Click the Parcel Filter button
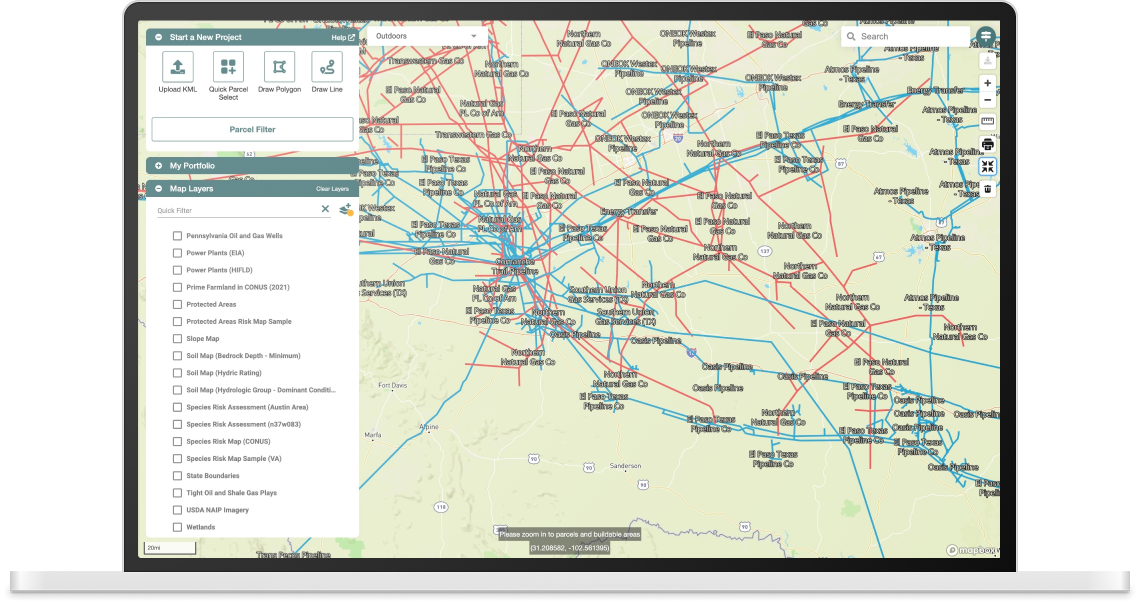The image size is (1139, 602). tap(252, 129)
